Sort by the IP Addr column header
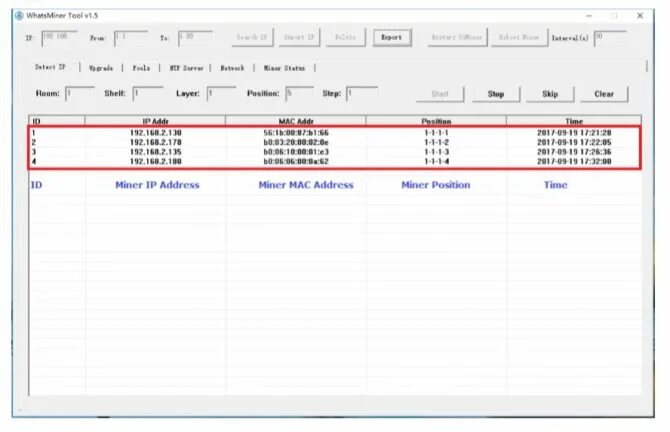This screenshot has width=670, height=432. click(155, 121)
